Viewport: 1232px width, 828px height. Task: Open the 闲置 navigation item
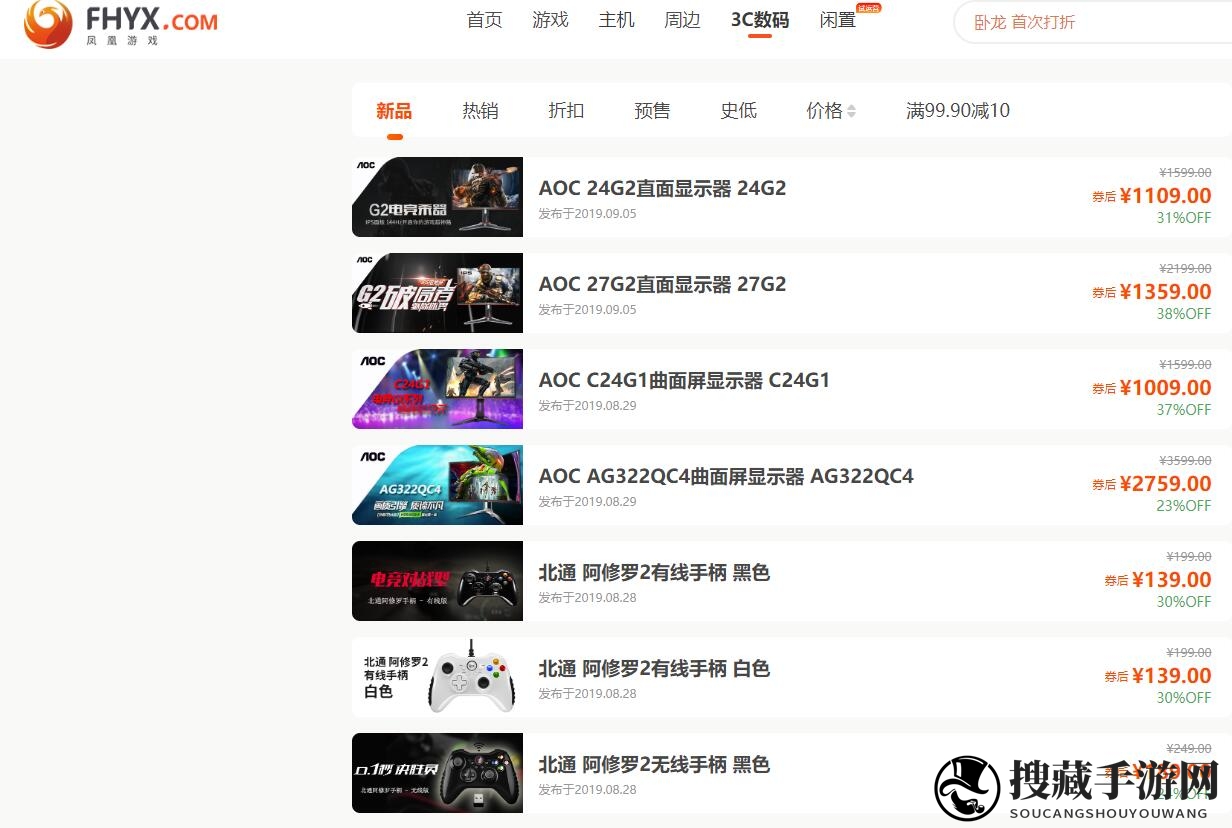click(x=838, y=20)
